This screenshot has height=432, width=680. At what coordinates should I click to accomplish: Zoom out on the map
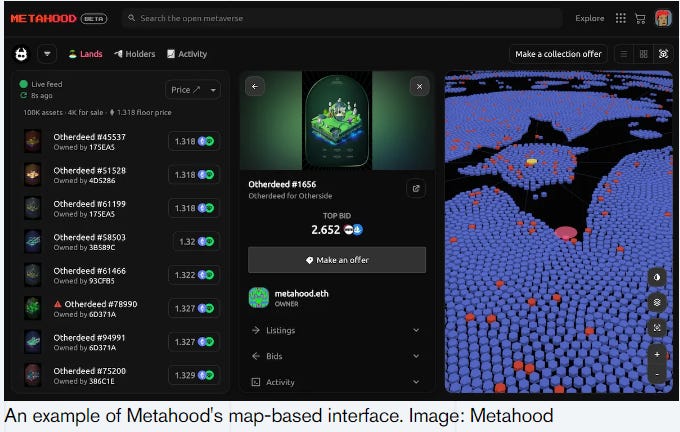point(657,374)
